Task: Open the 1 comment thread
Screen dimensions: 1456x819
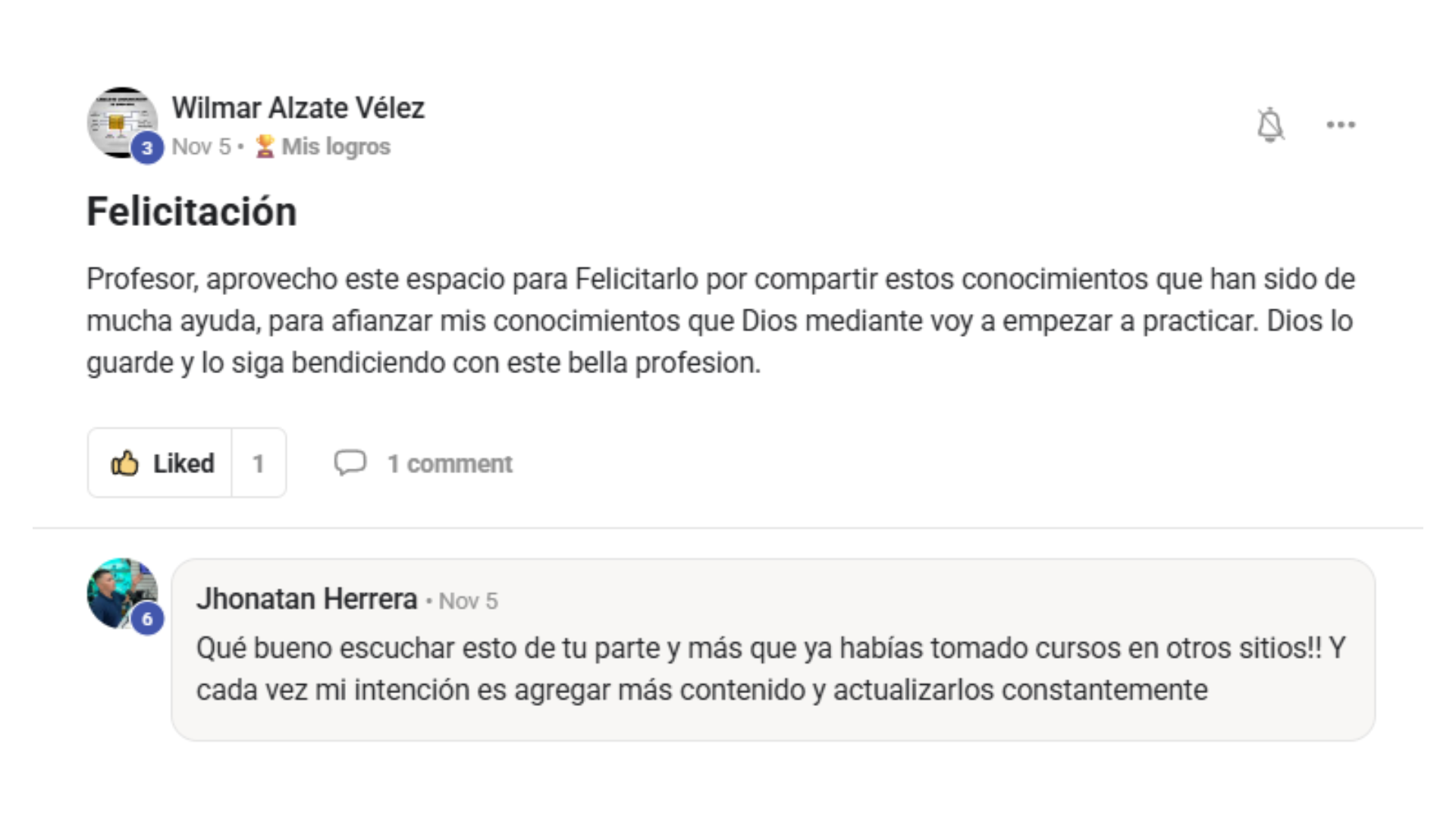Action: click(x=449, y=463)
